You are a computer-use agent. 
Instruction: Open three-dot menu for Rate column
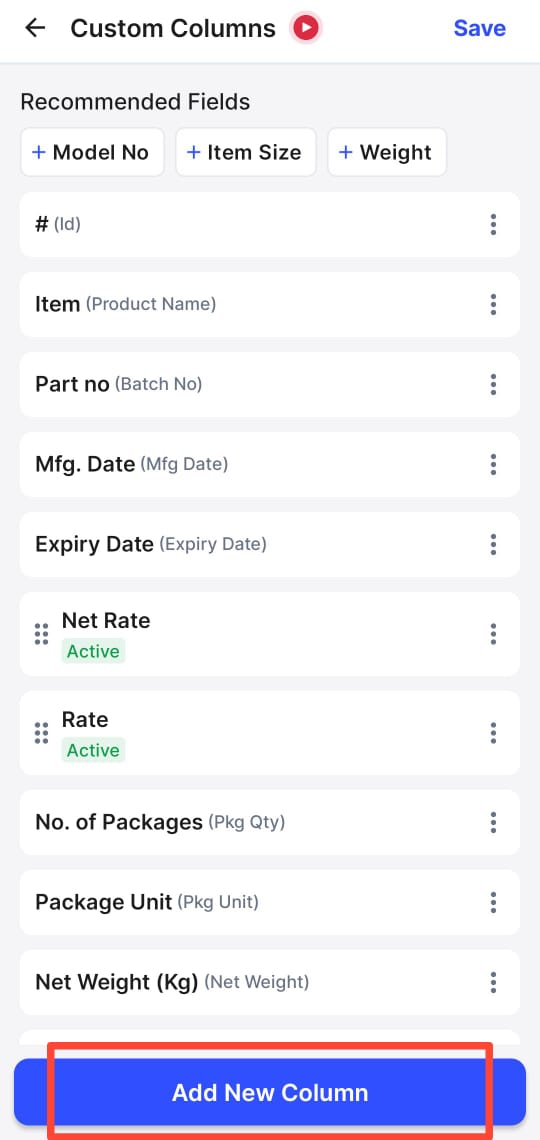(x=493, y=733)
